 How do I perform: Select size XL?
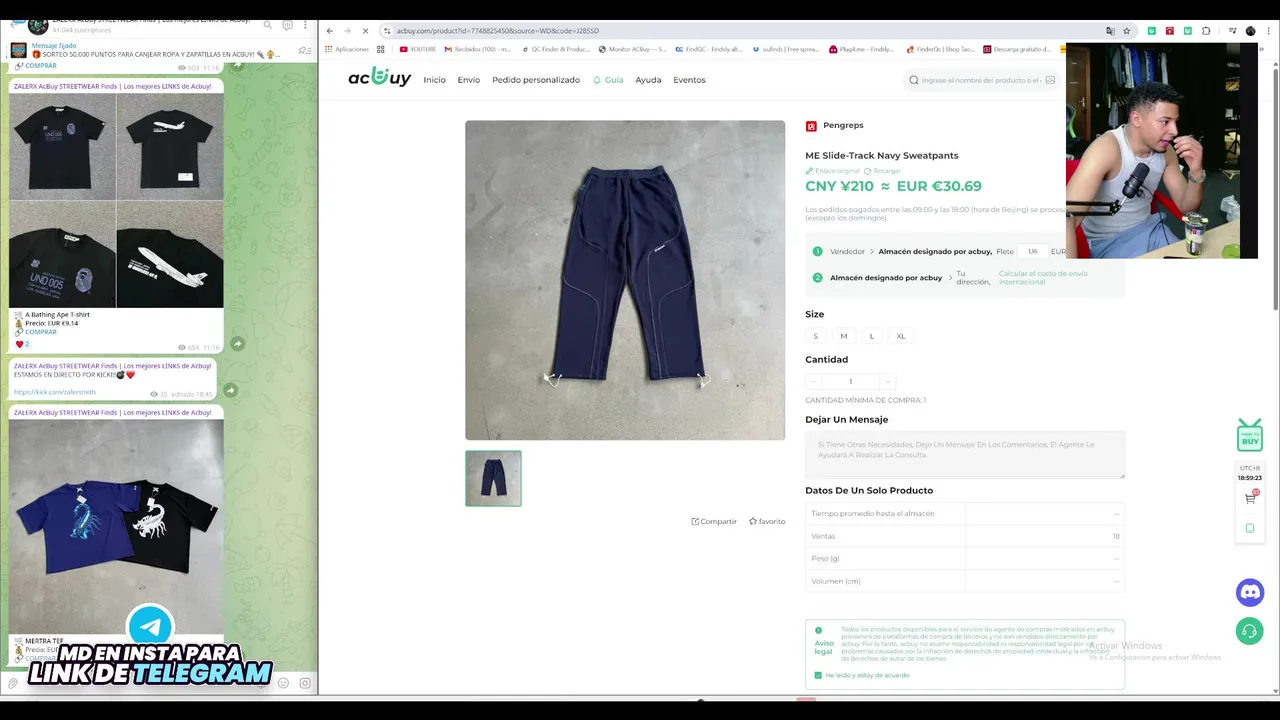pyautogui.click(x=900, y=336)
